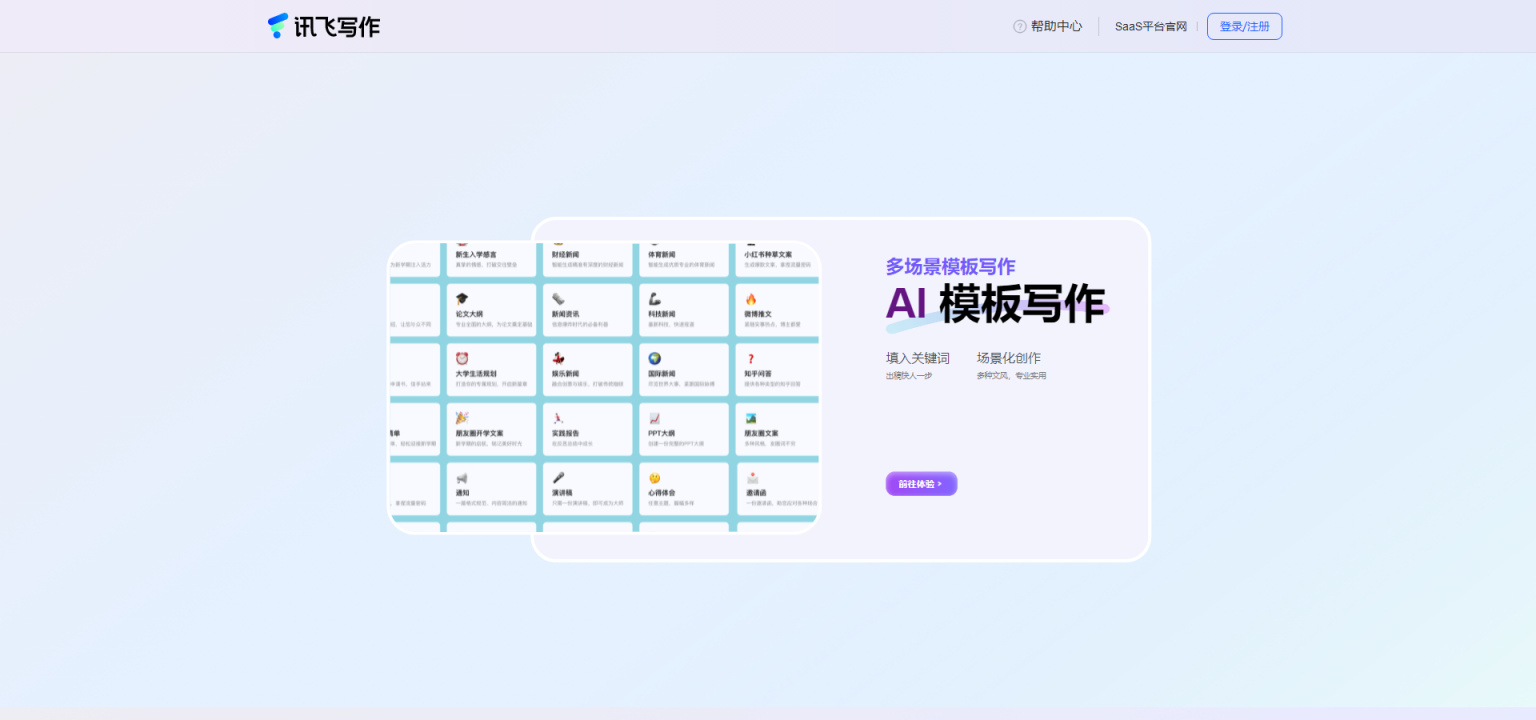Image resolution: width=1536 pixels, height=720 pixels.
Task: Open the SaaS平台官网 link
Action: tap(1150, 27)
